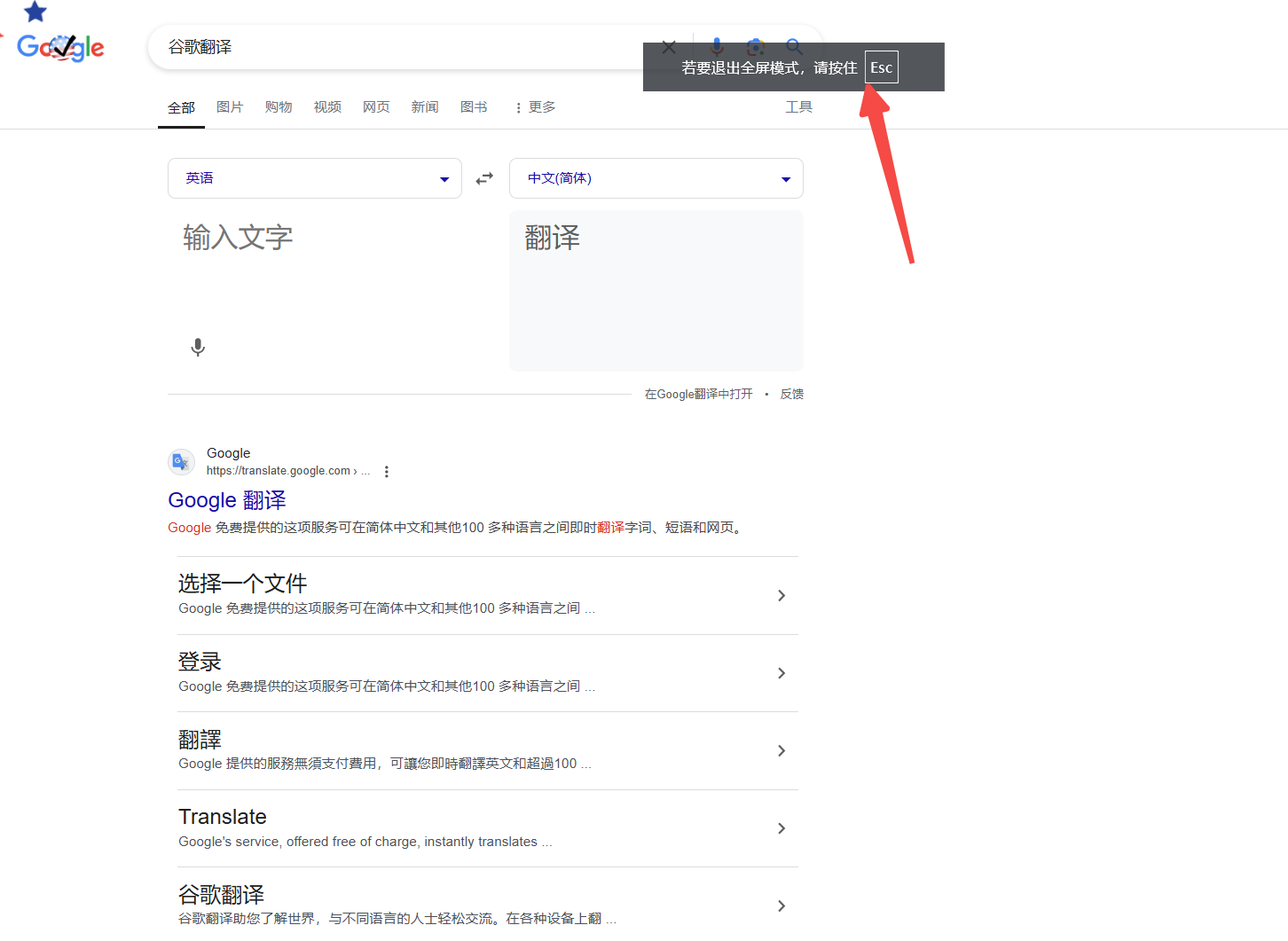The image size is (1288, 941).
Task: Click the magnifying glass search icon
Action: pos(795,47)
